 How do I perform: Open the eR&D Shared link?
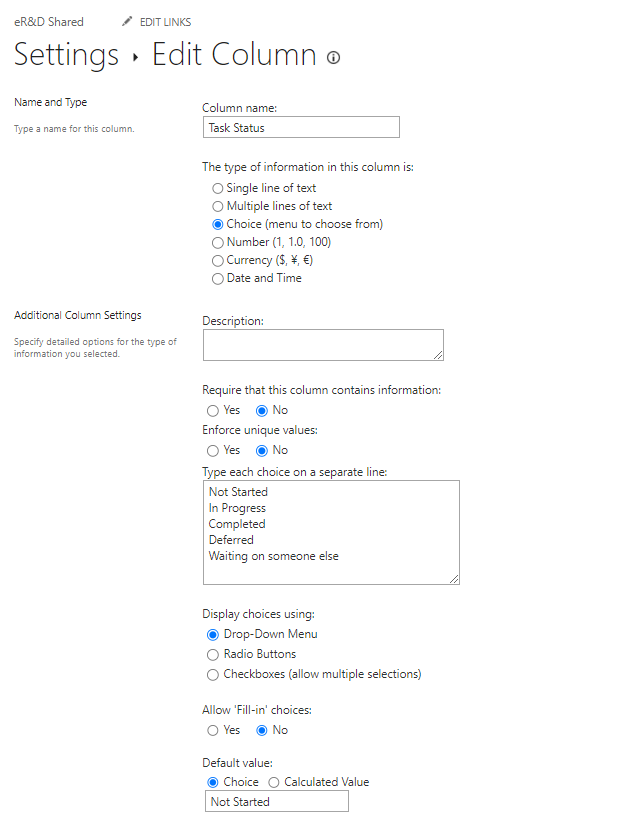pos(47,21)
